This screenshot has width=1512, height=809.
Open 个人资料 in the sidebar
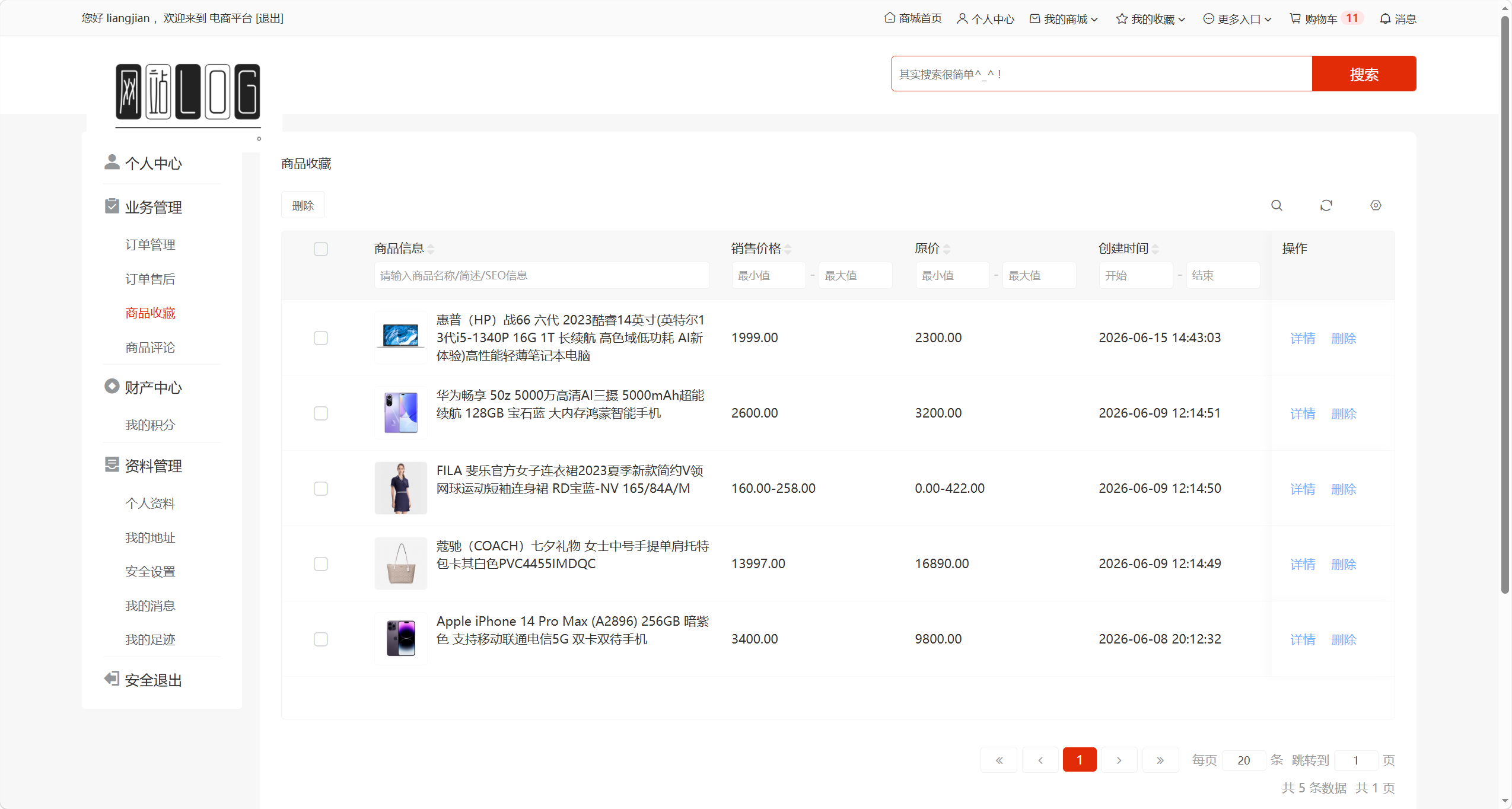pyautogui.click(x=150, y=504)
